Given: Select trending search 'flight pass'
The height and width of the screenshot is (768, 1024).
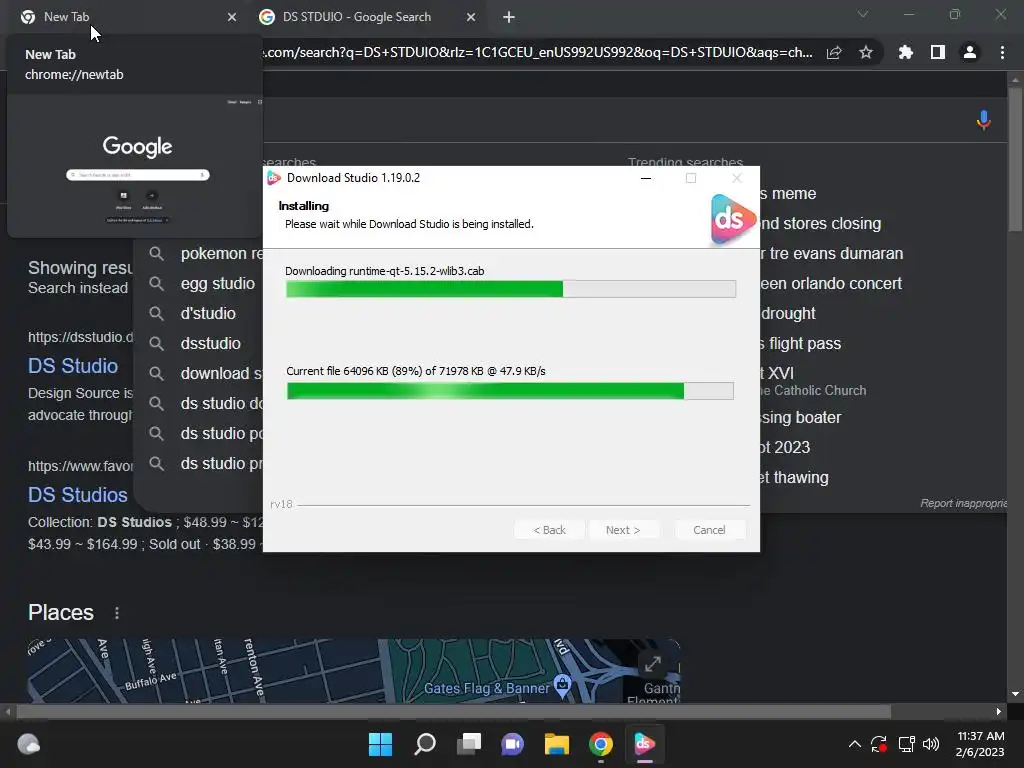Looking at the screenshot, I should 800,344.
